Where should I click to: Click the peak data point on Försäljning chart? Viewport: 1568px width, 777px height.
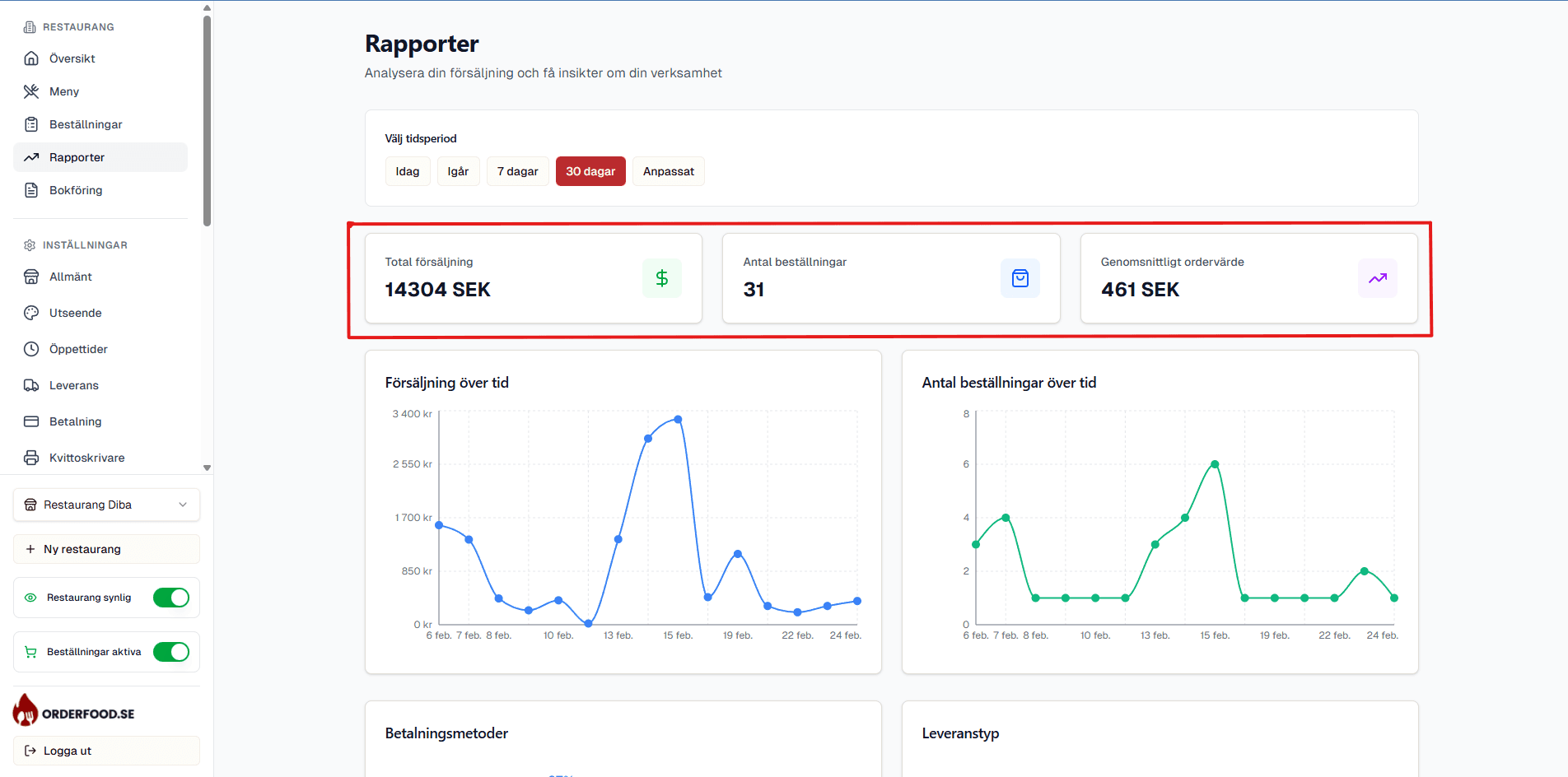pos(678,419)
